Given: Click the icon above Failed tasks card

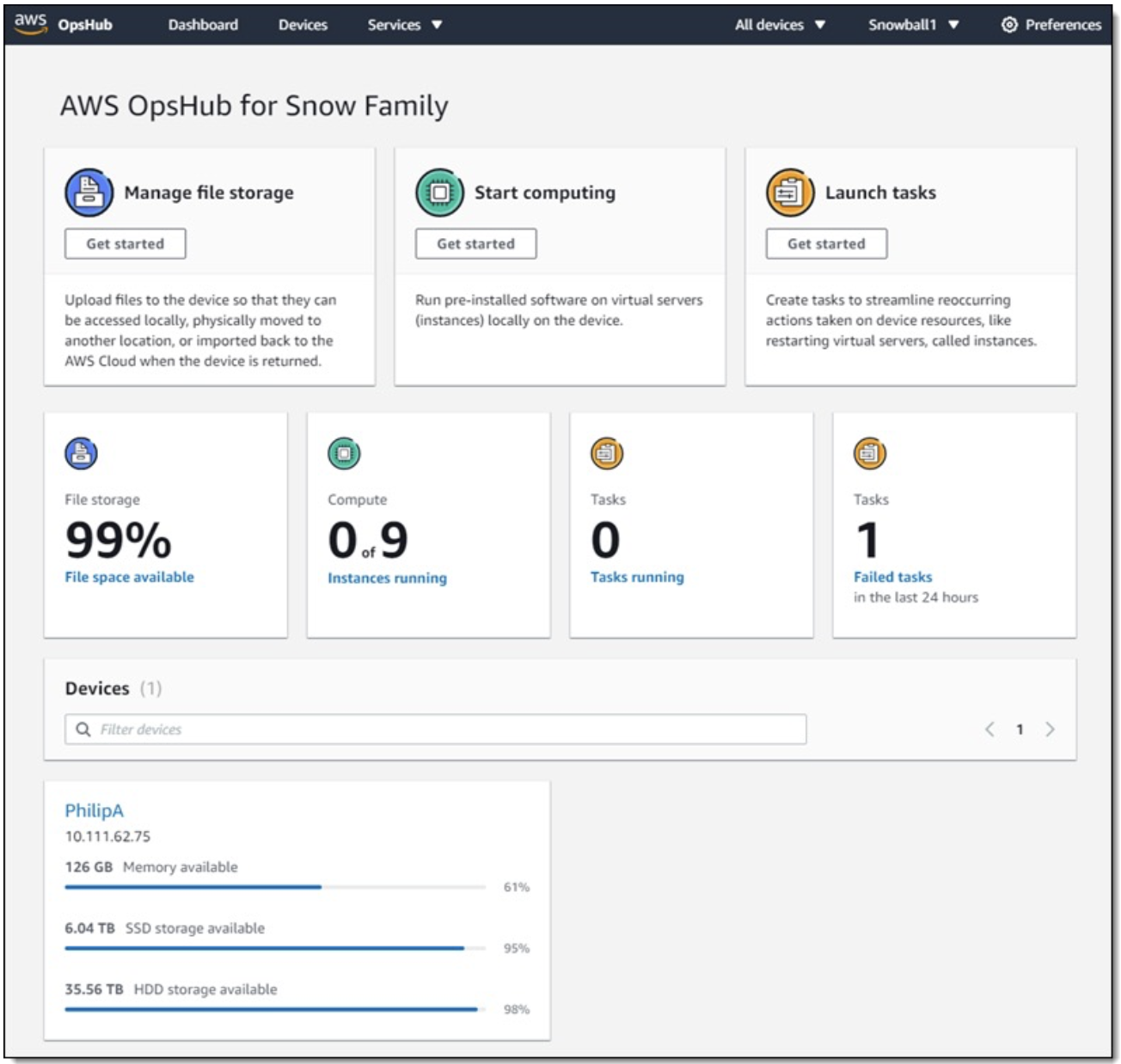Looking at the screenshot, I should (x=870, y=453).
